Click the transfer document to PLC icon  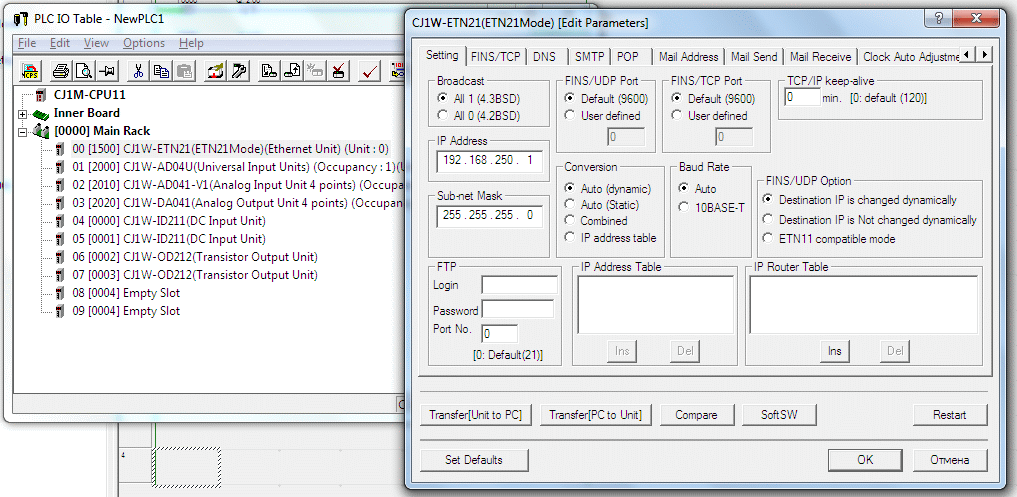pyautogui.click(x=269, y=71)
